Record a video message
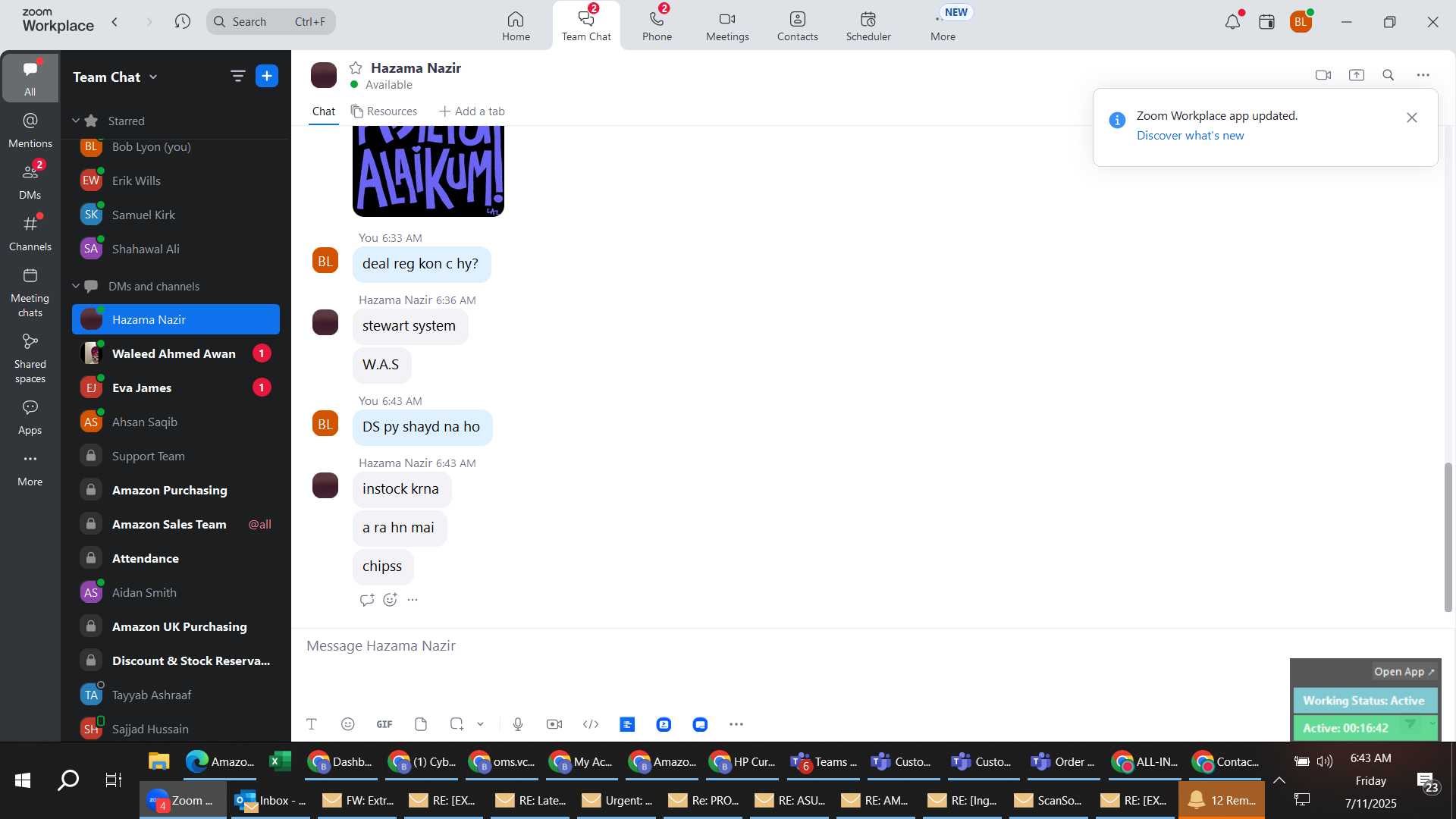The image size is (1456, 819). [x=554, y=724]
